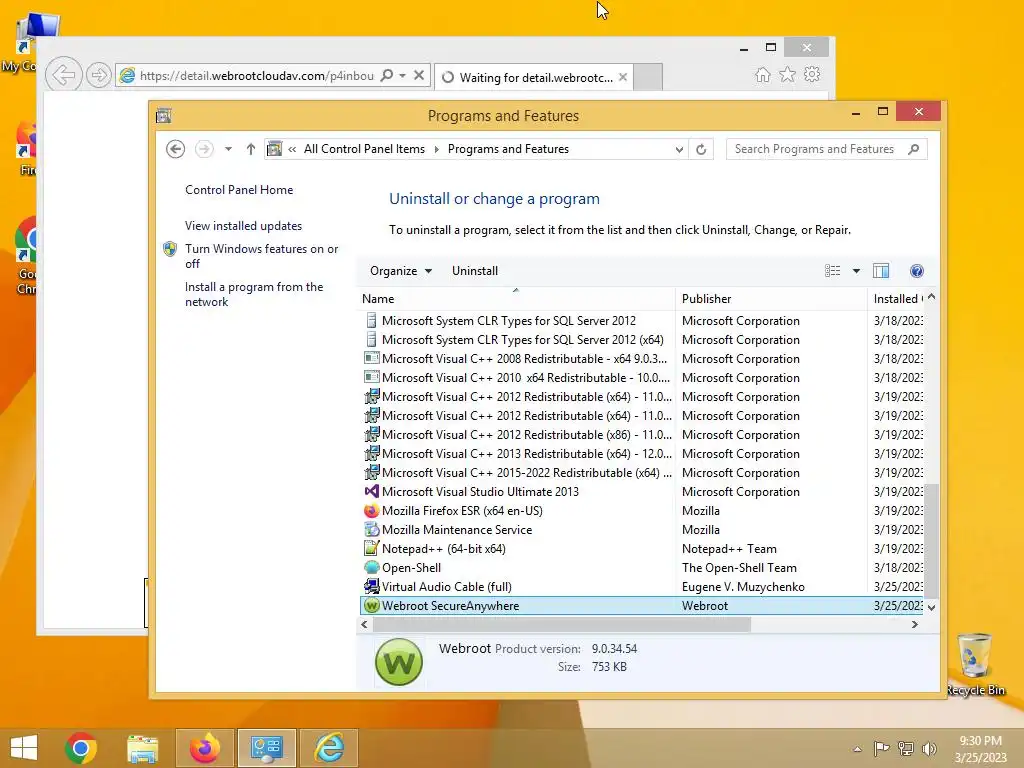Click Internet Explorer's forward button
The image size is (1024, 768).
(99, 75)
